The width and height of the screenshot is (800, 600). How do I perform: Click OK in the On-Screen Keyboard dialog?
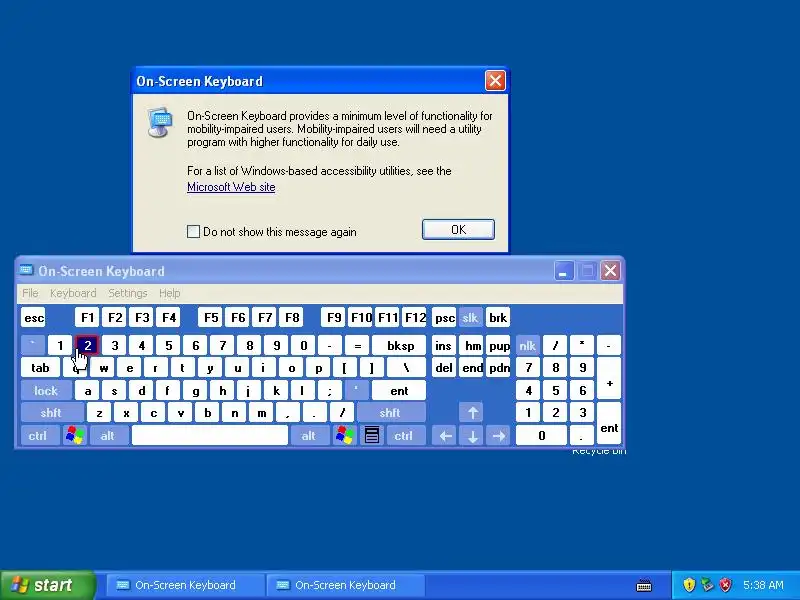(x=458, y=230)
